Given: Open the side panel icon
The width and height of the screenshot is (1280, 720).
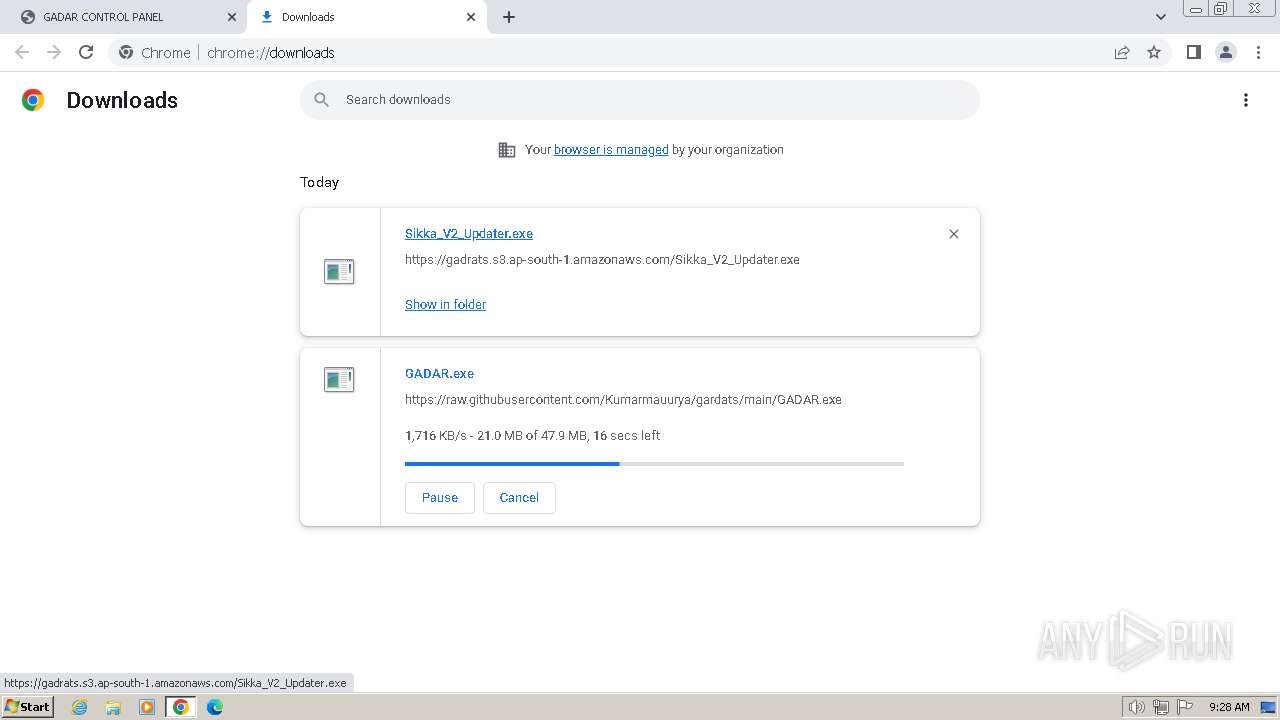Looking at the screenshot, I should pyautogui.click(x=1193, y=52).
